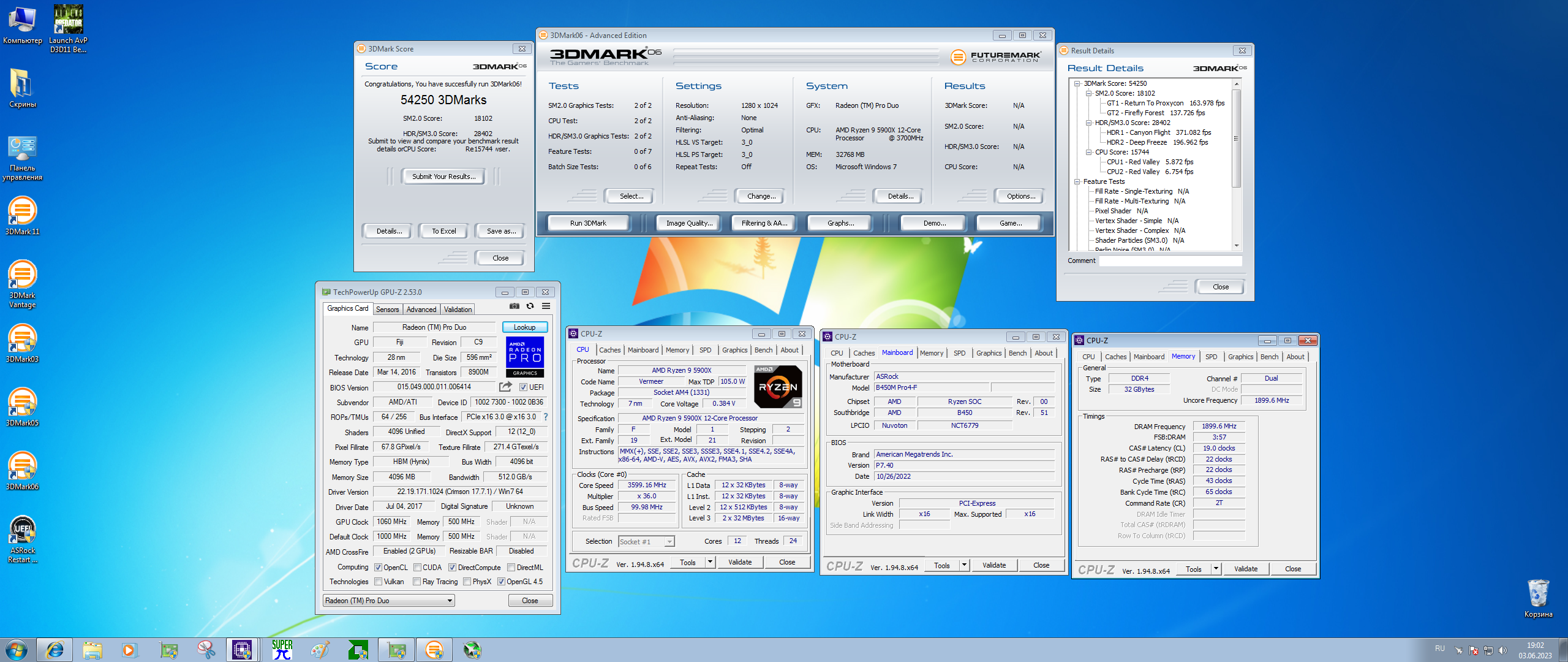Image resolution: width=1568 pixels, height=662 pixels.
Task: Toggle the DirectCompute checkbox in GPU-Z
Action: point(452,568)
